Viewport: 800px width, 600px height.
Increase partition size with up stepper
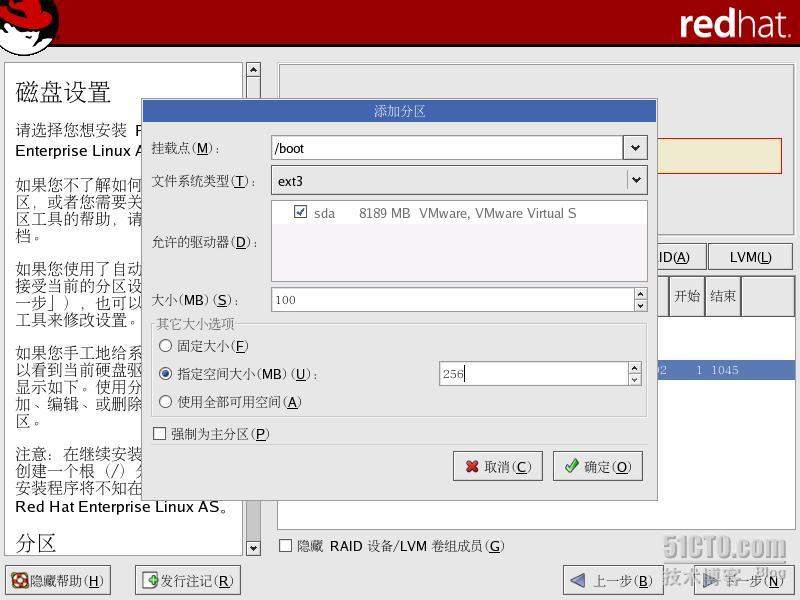coord(640,294)
